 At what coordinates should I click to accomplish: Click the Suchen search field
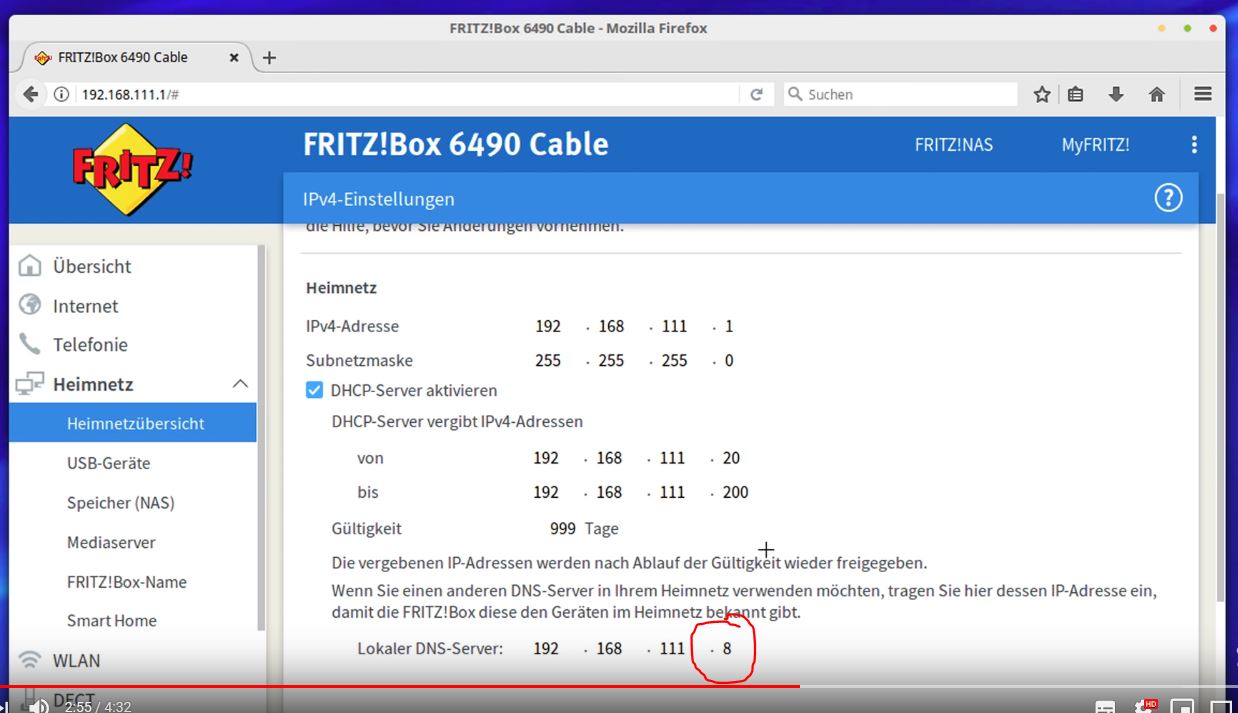pos(900,94)
